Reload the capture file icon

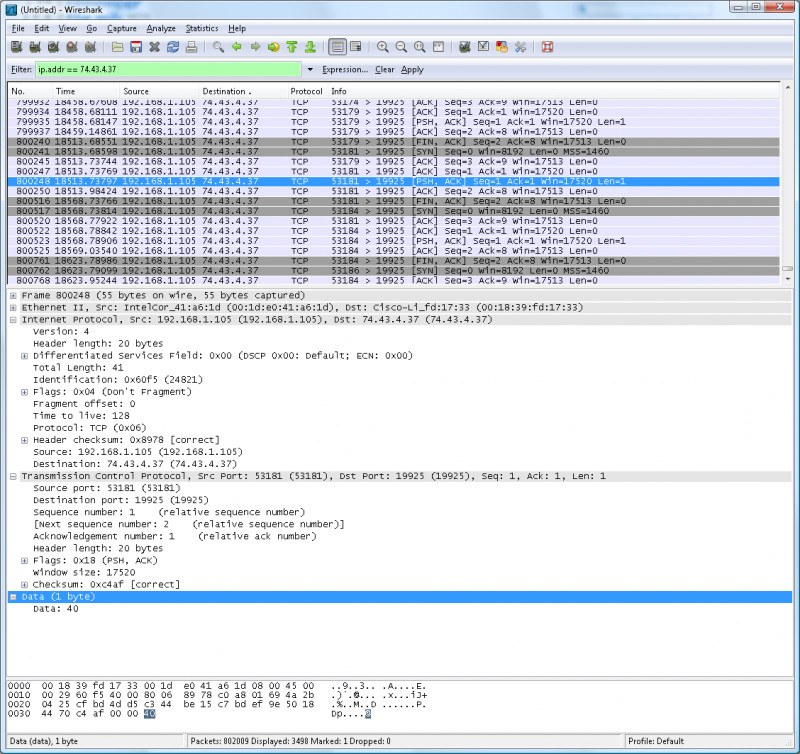(x=173, y=47)
